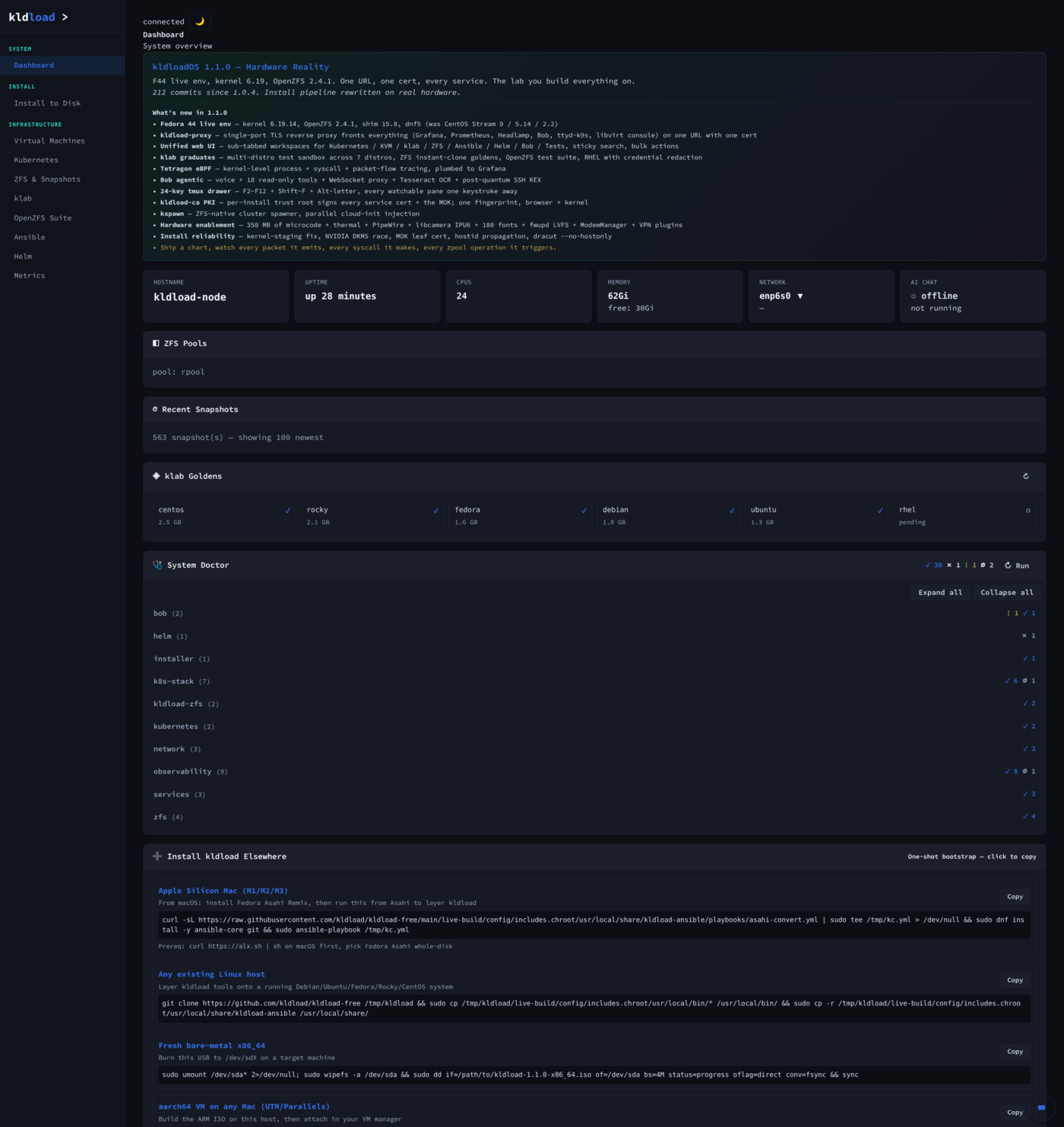Click the ZFS Pools panel icon
The height and width of the screenshot is (1127, 1064).
(x=156, y=343)
